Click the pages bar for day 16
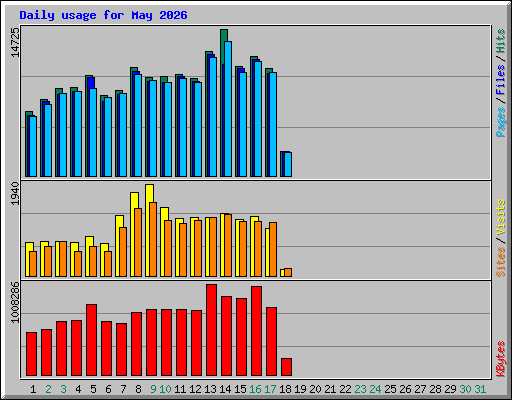This screenshot has width=512, height=400. click(x=258, y=119)
